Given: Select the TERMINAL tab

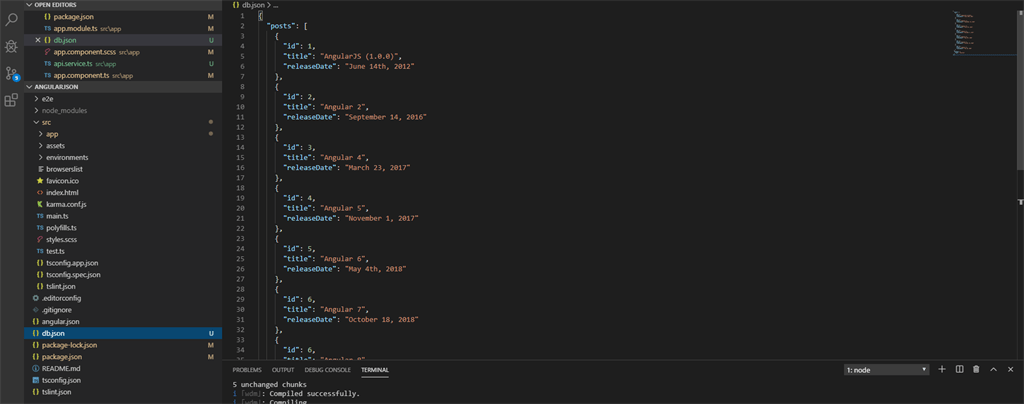Looking at the screenshot, I should click(x=375, y=370).
